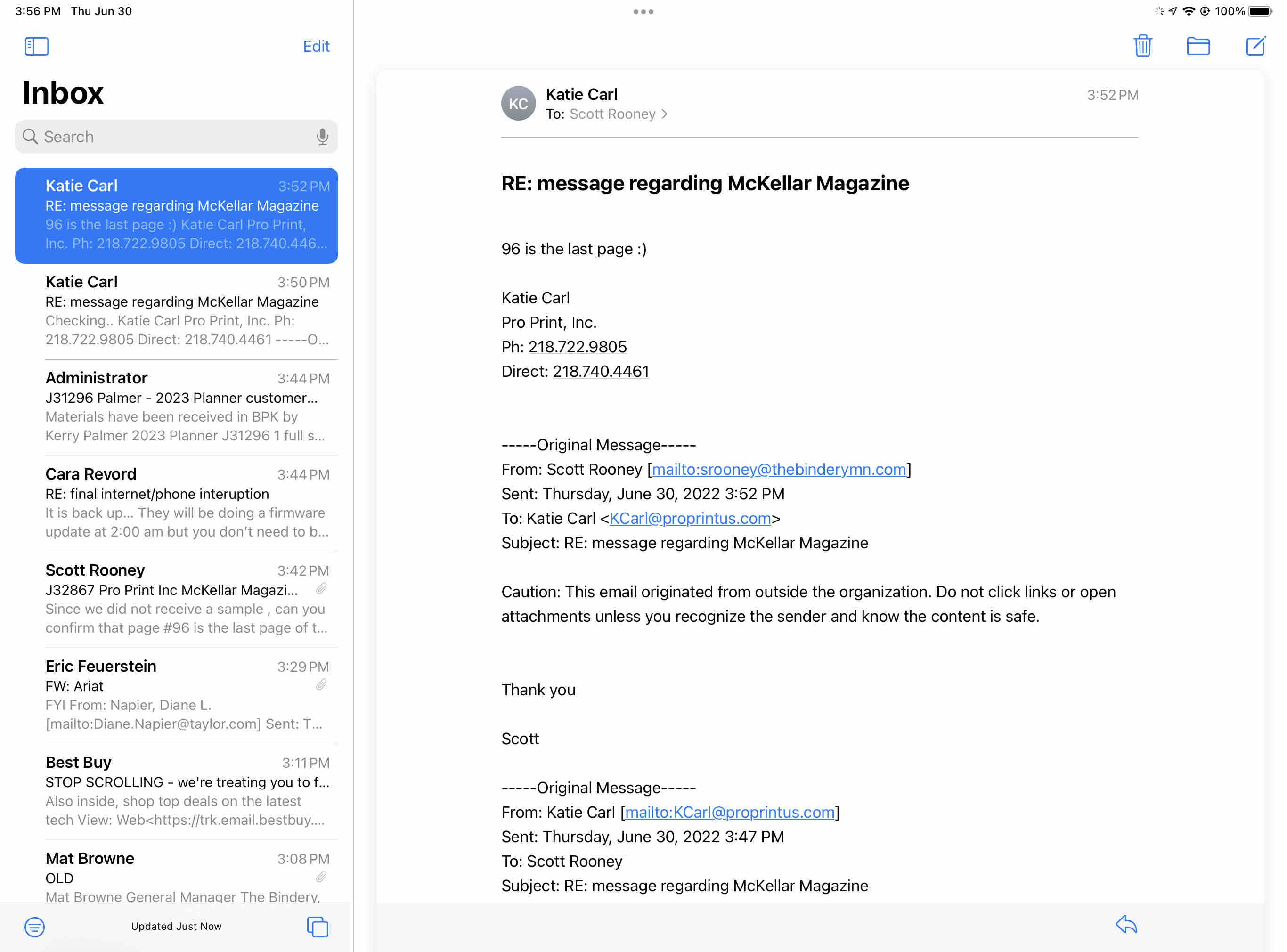1287x952 pixels.
Task: Compose a new message
Action: tap(1255, 46)
